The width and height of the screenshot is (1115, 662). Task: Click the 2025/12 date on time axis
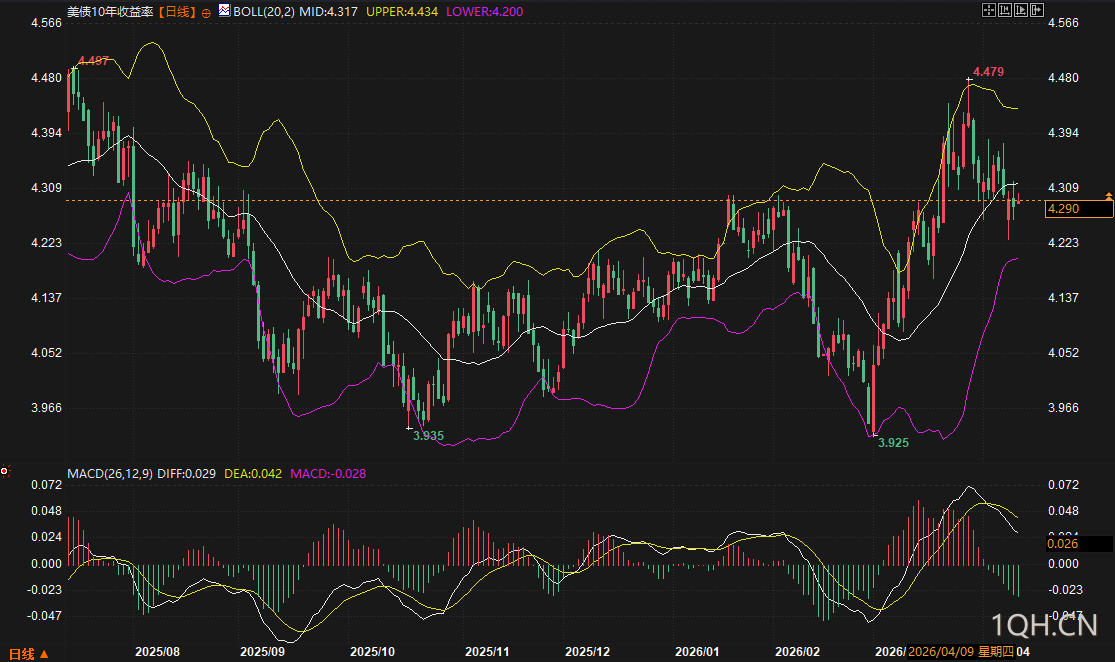[x=587, y=652]
